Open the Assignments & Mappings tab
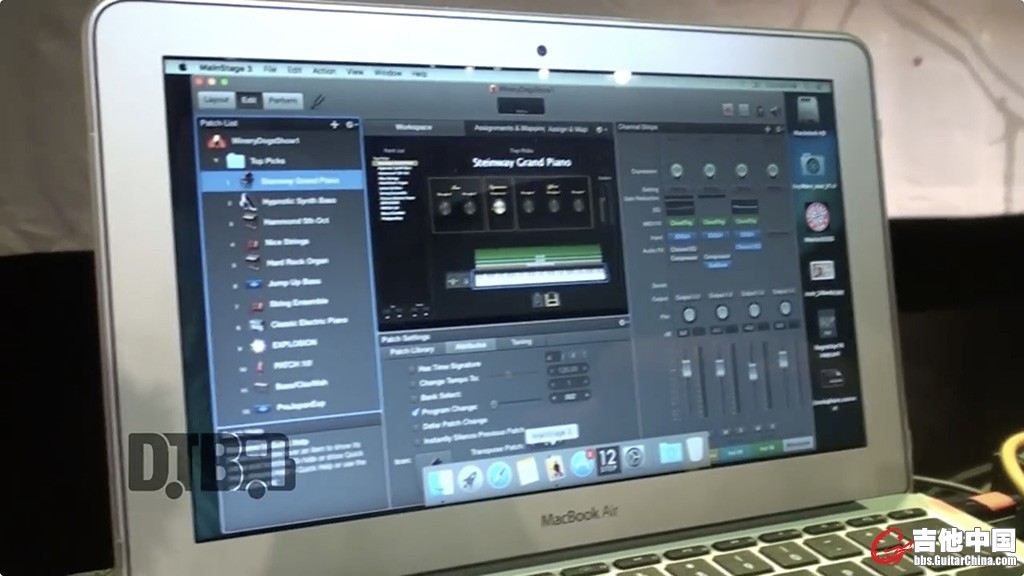Screen dimensions: 1024x576 [509, 129]
